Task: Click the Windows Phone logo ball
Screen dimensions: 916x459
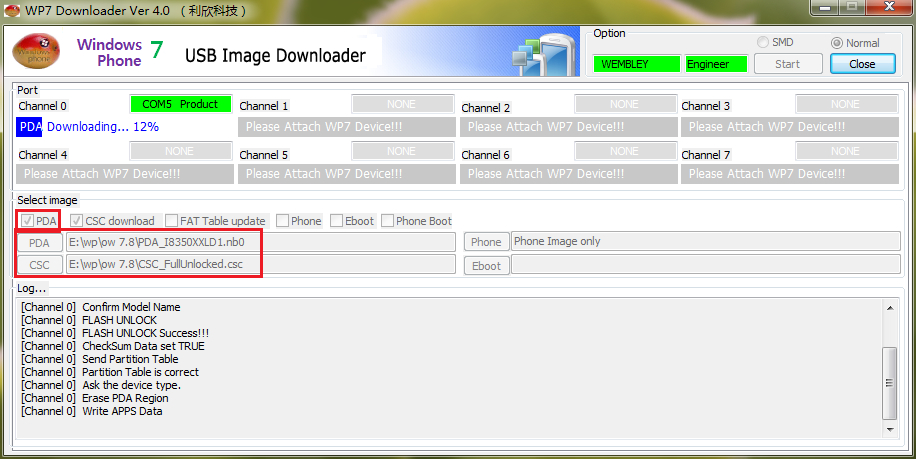Action: click(36, 51)
